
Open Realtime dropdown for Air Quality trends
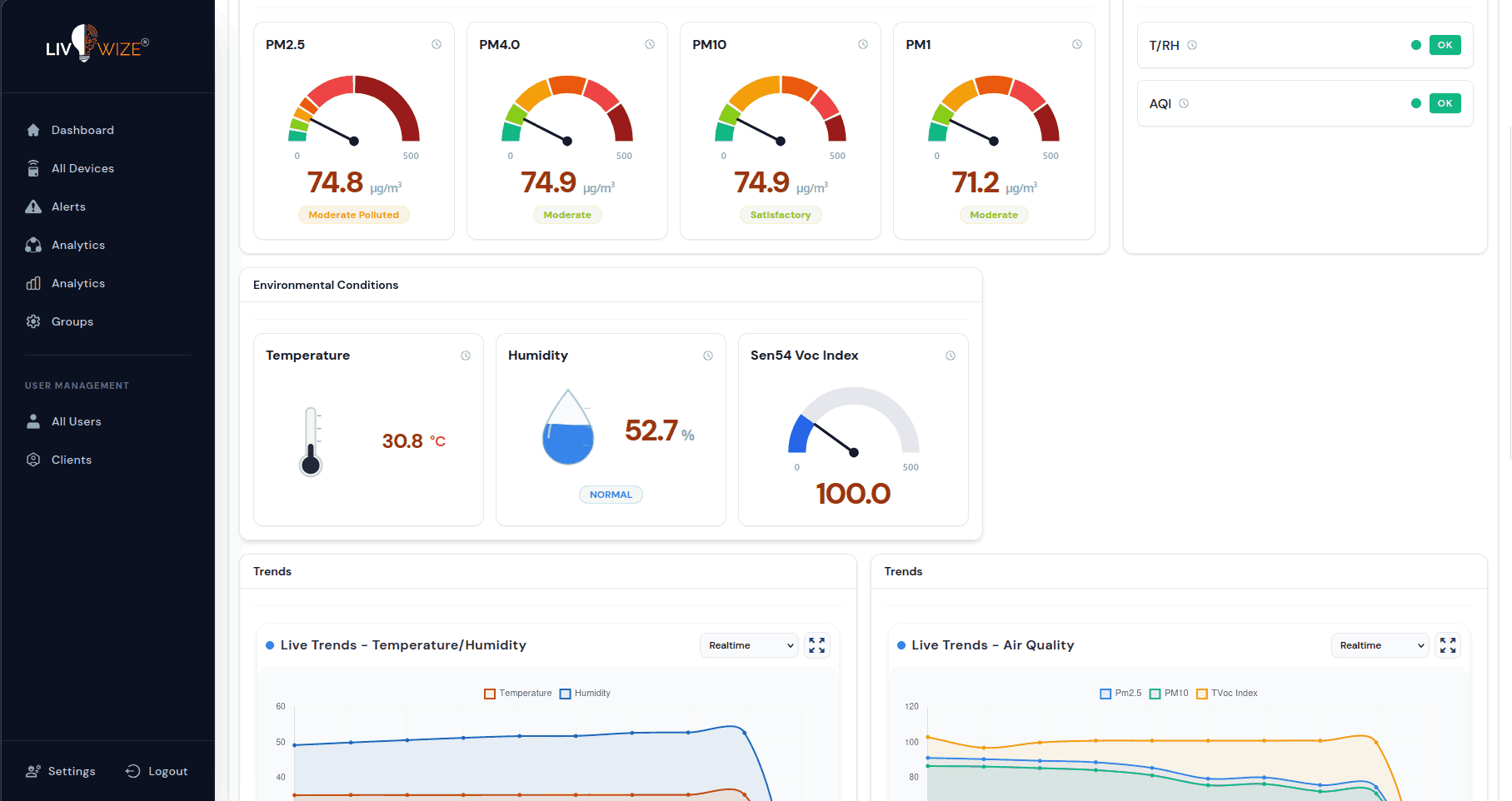coord(1380,645)
